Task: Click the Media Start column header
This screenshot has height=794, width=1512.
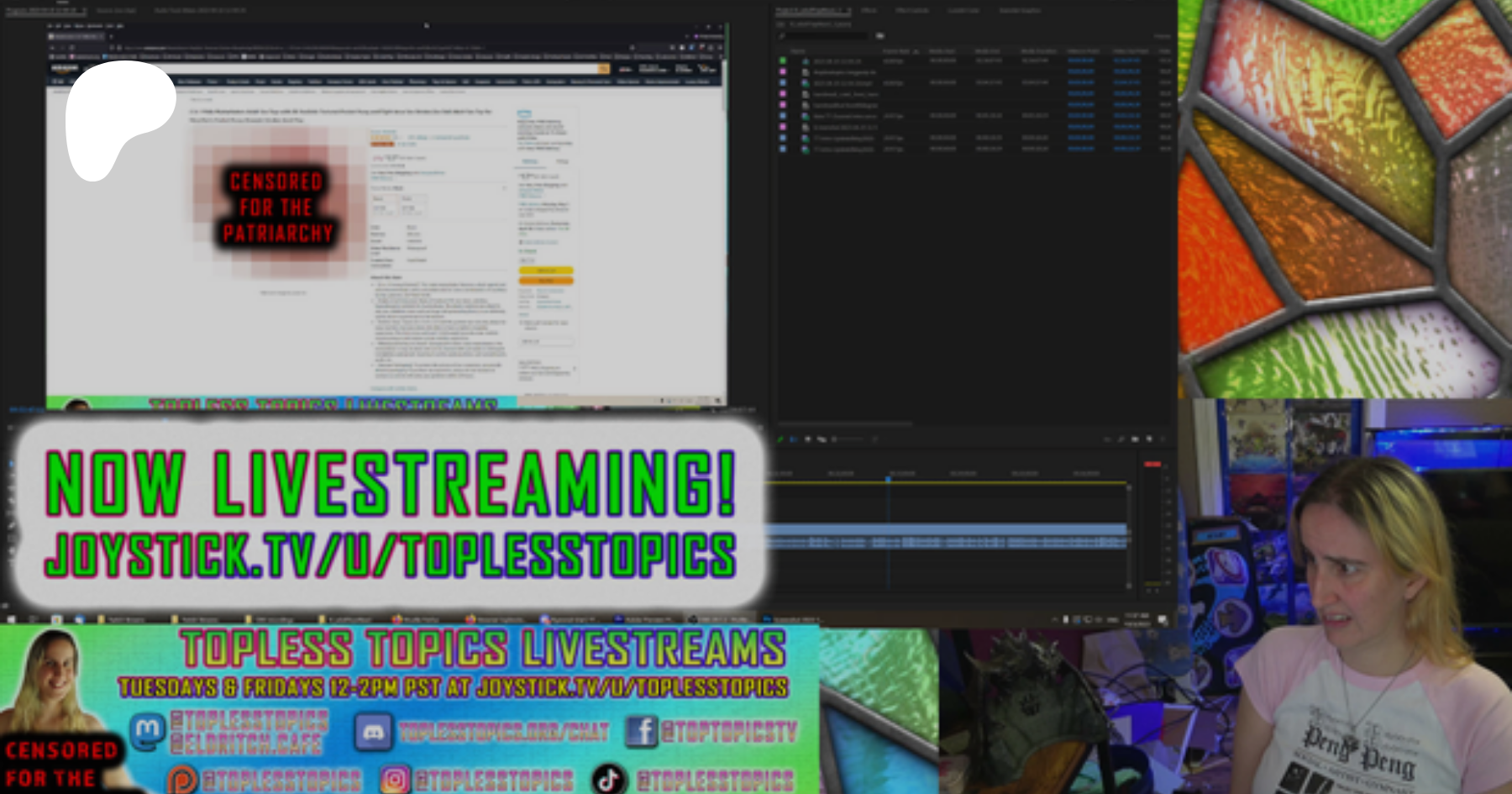Action: click(942, 51)
